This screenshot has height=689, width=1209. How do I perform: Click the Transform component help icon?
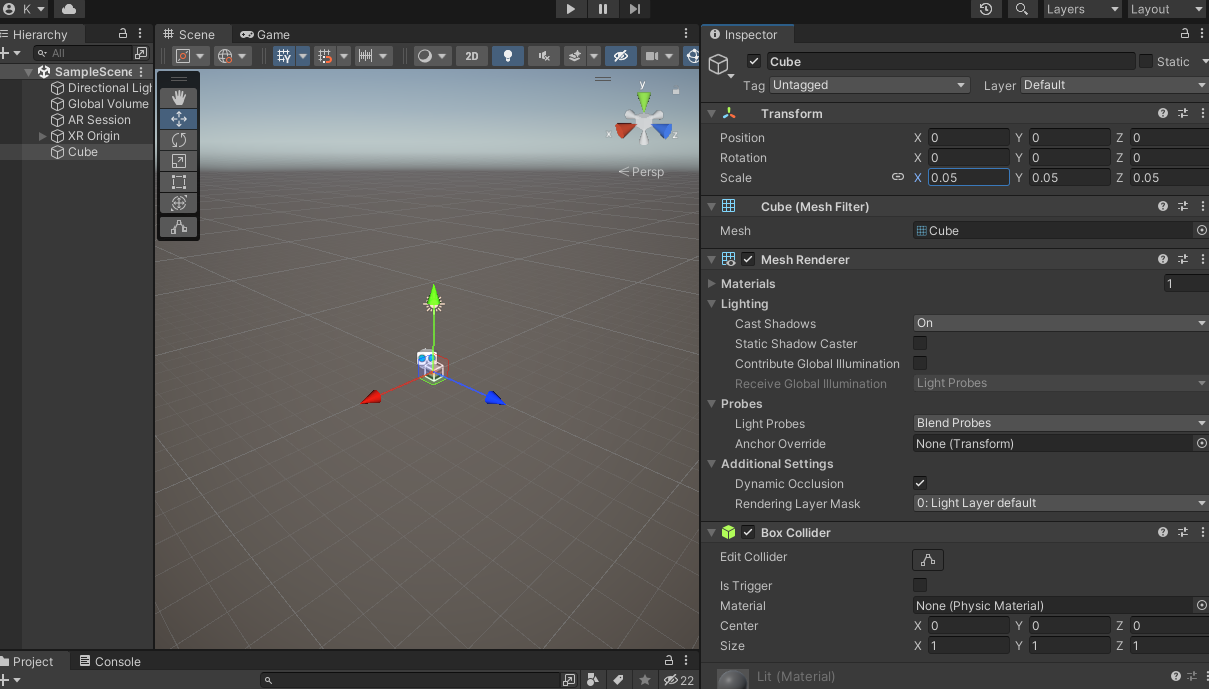tap(1163, 114)
